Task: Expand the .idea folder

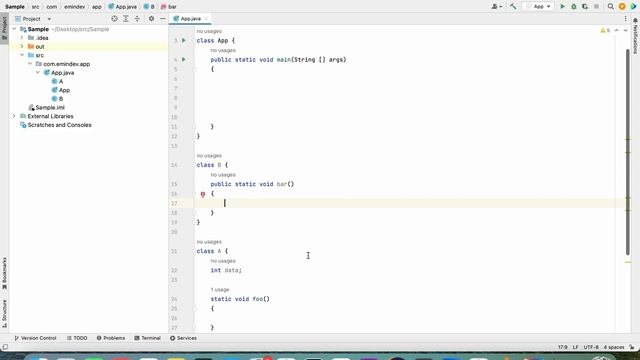Action: click(22, 38)
